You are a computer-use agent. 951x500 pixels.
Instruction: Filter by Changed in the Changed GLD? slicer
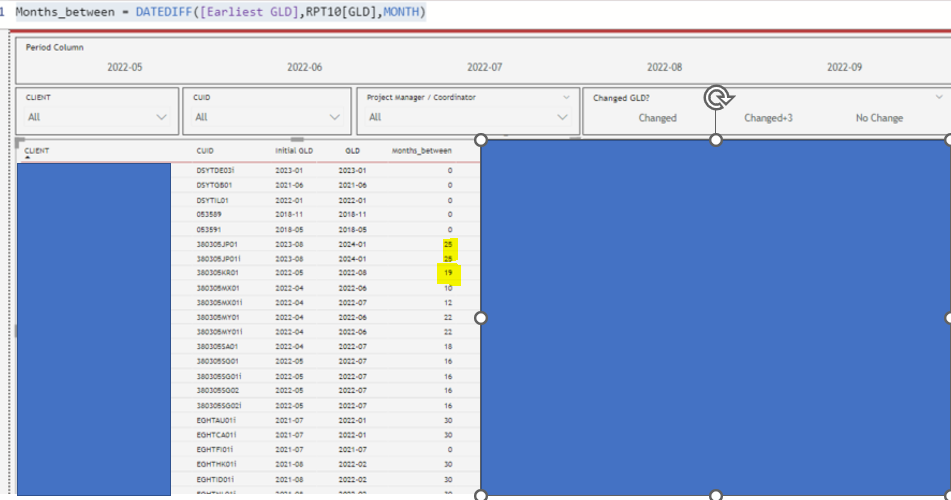point(657,118)
